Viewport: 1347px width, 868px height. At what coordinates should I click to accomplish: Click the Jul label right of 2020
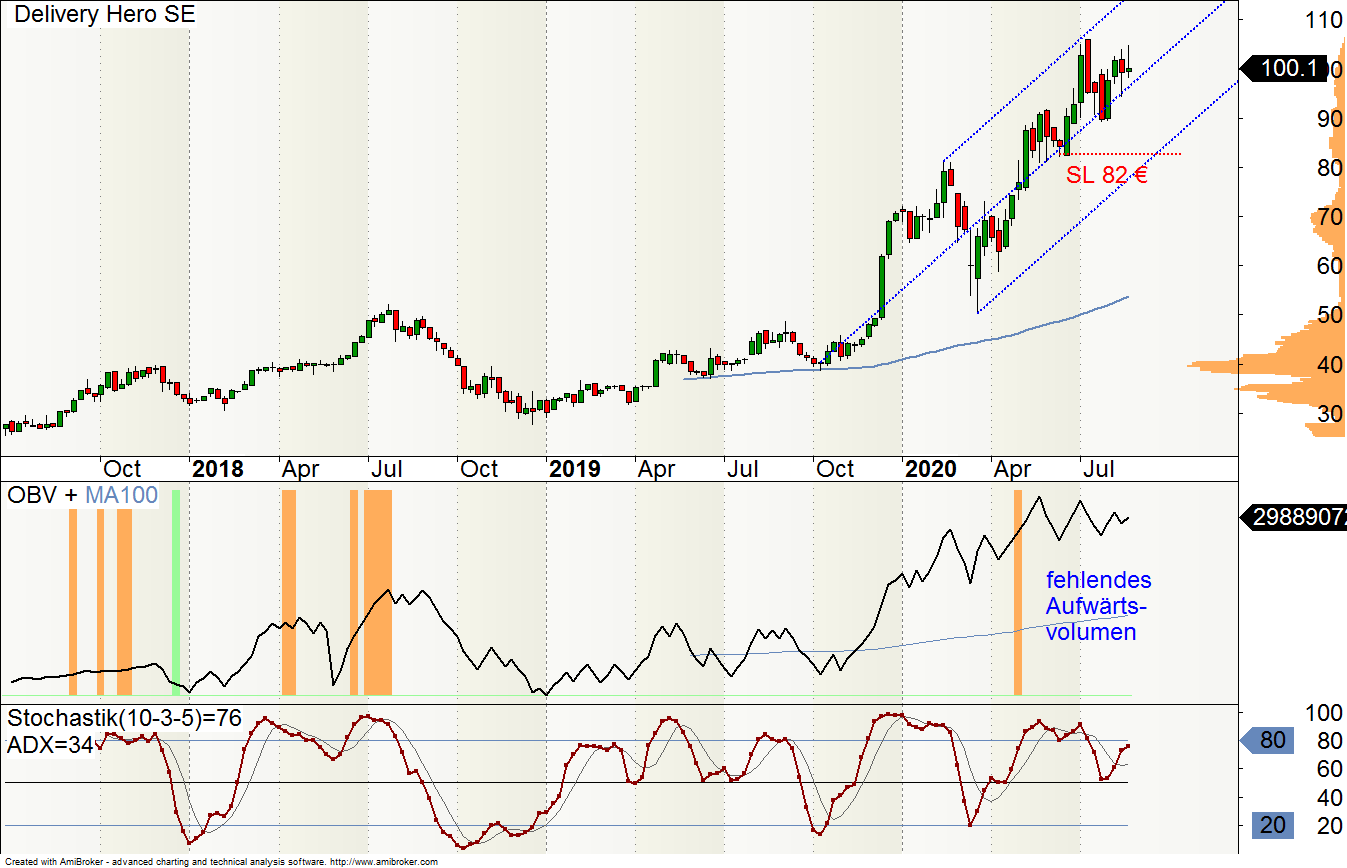pos(1097,468)
